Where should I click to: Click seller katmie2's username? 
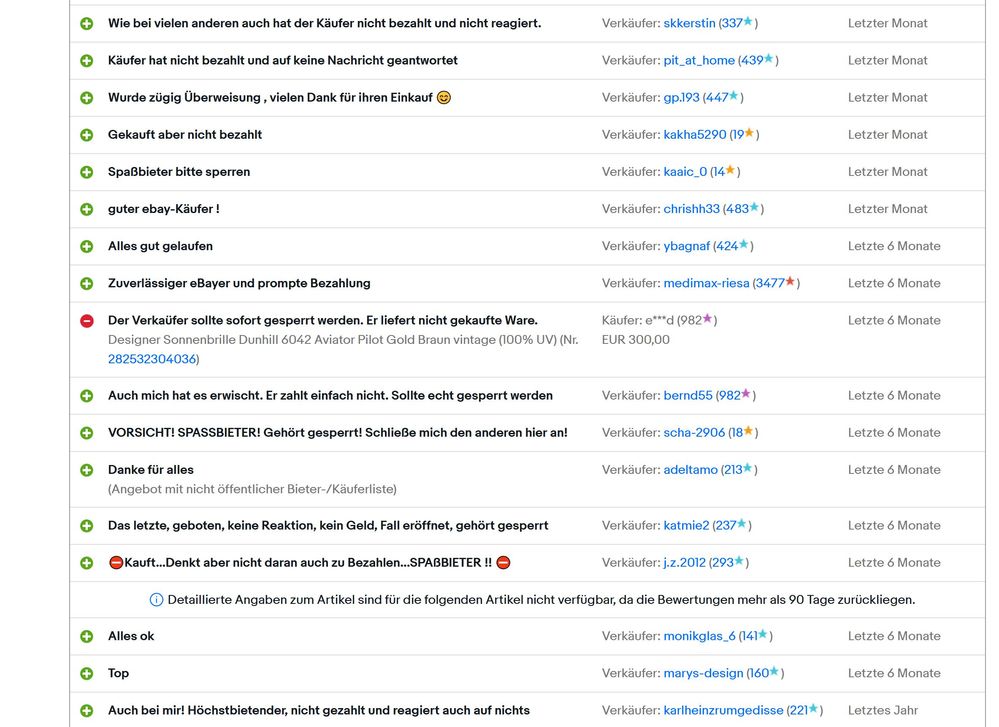(686, 525)
